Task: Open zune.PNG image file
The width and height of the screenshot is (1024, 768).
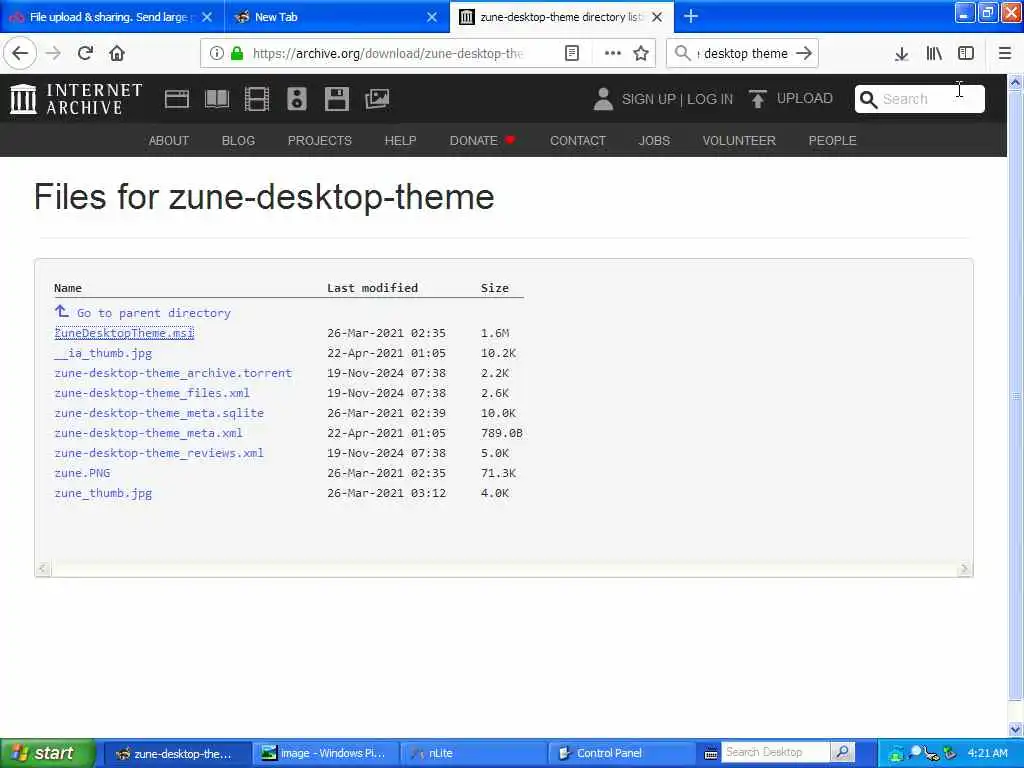Action: (82, 473)
